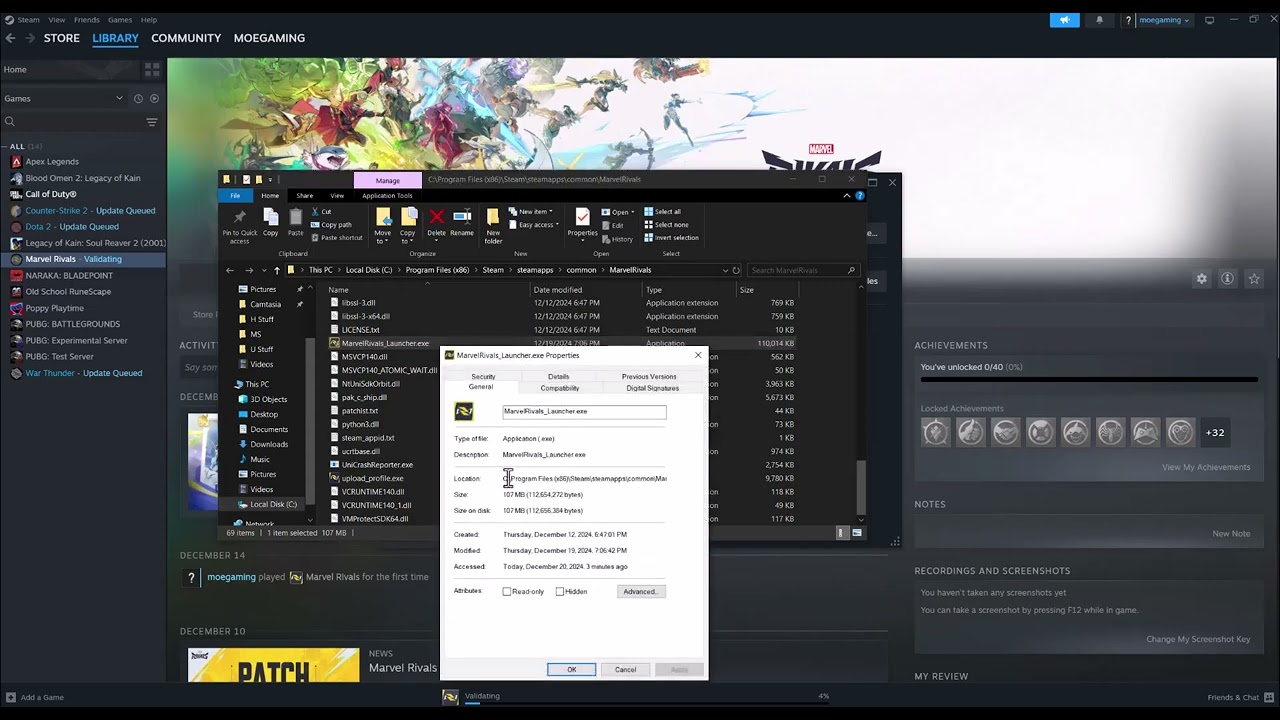Click Select all in the ribbon

(x=662, y=212)
